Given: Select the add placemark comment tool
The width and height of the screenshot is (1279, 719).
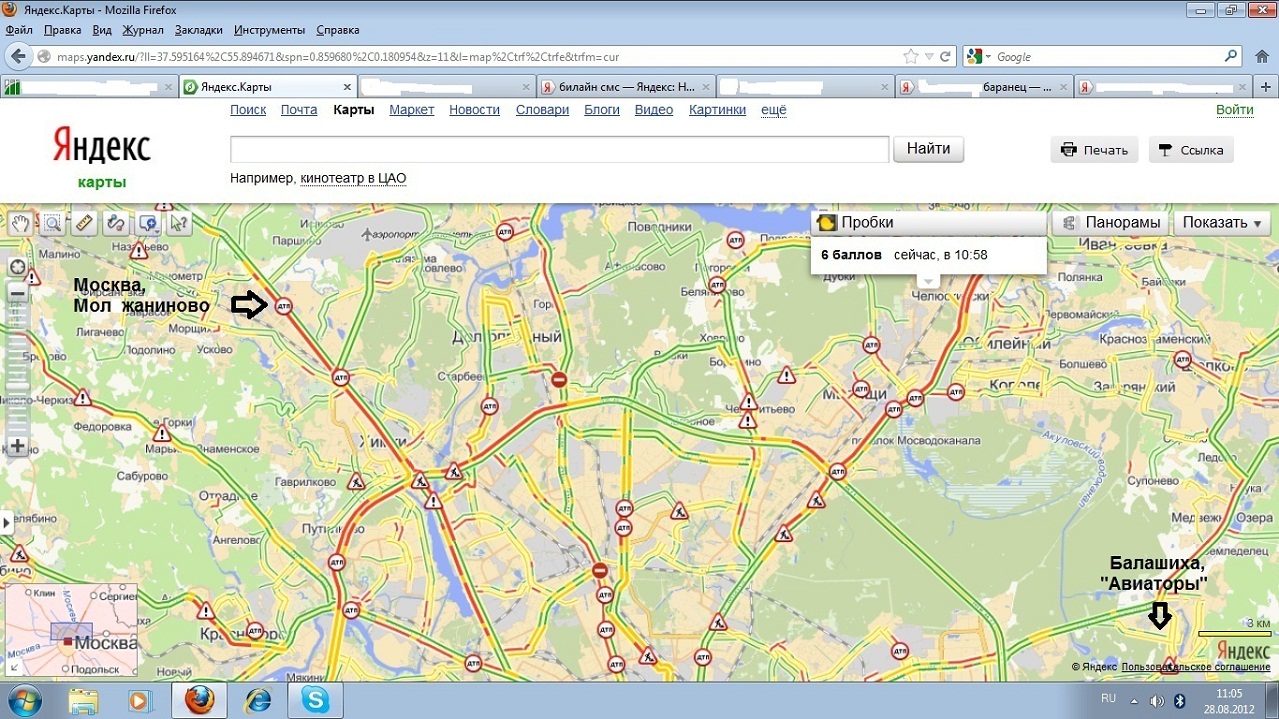Looking at the screenshot, I should 146,223.
